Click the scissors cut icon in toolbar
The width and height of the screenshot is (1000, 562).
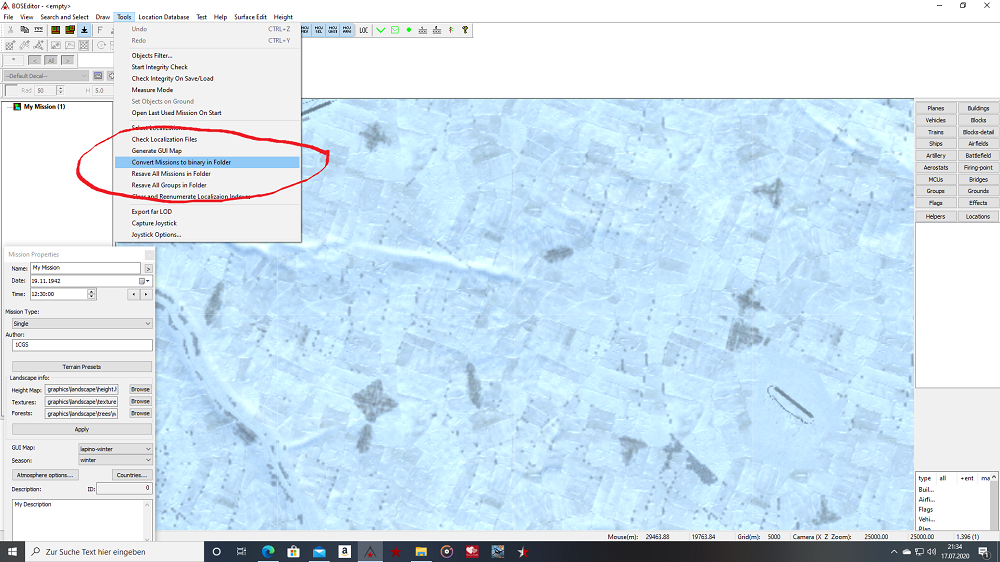click(x=10, y=30)
